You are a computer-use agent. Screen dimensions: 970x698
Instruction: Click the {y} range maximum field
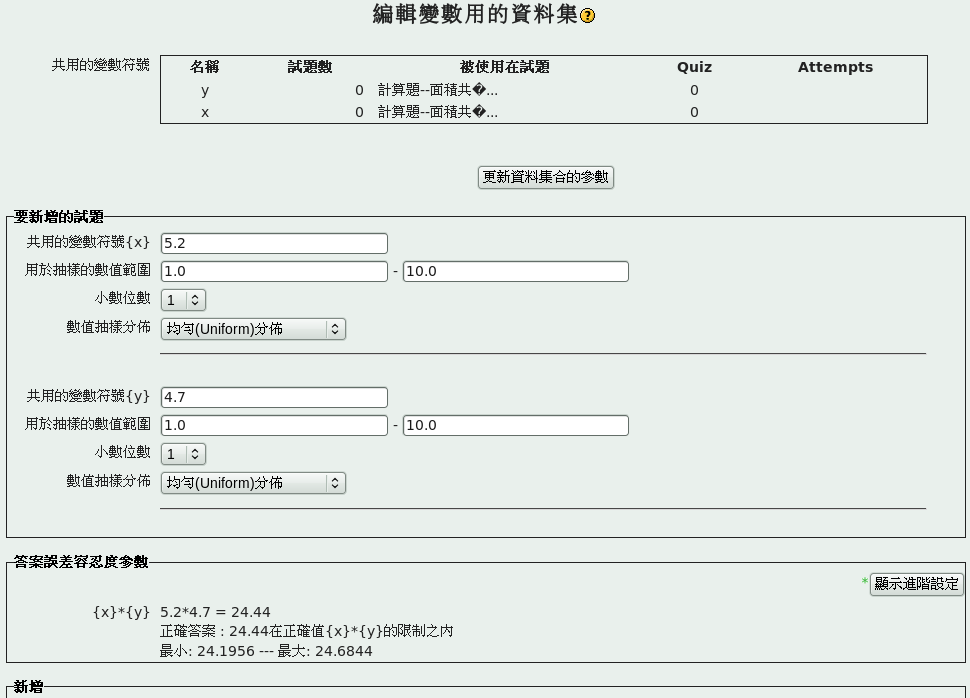(x=515, y=425)
